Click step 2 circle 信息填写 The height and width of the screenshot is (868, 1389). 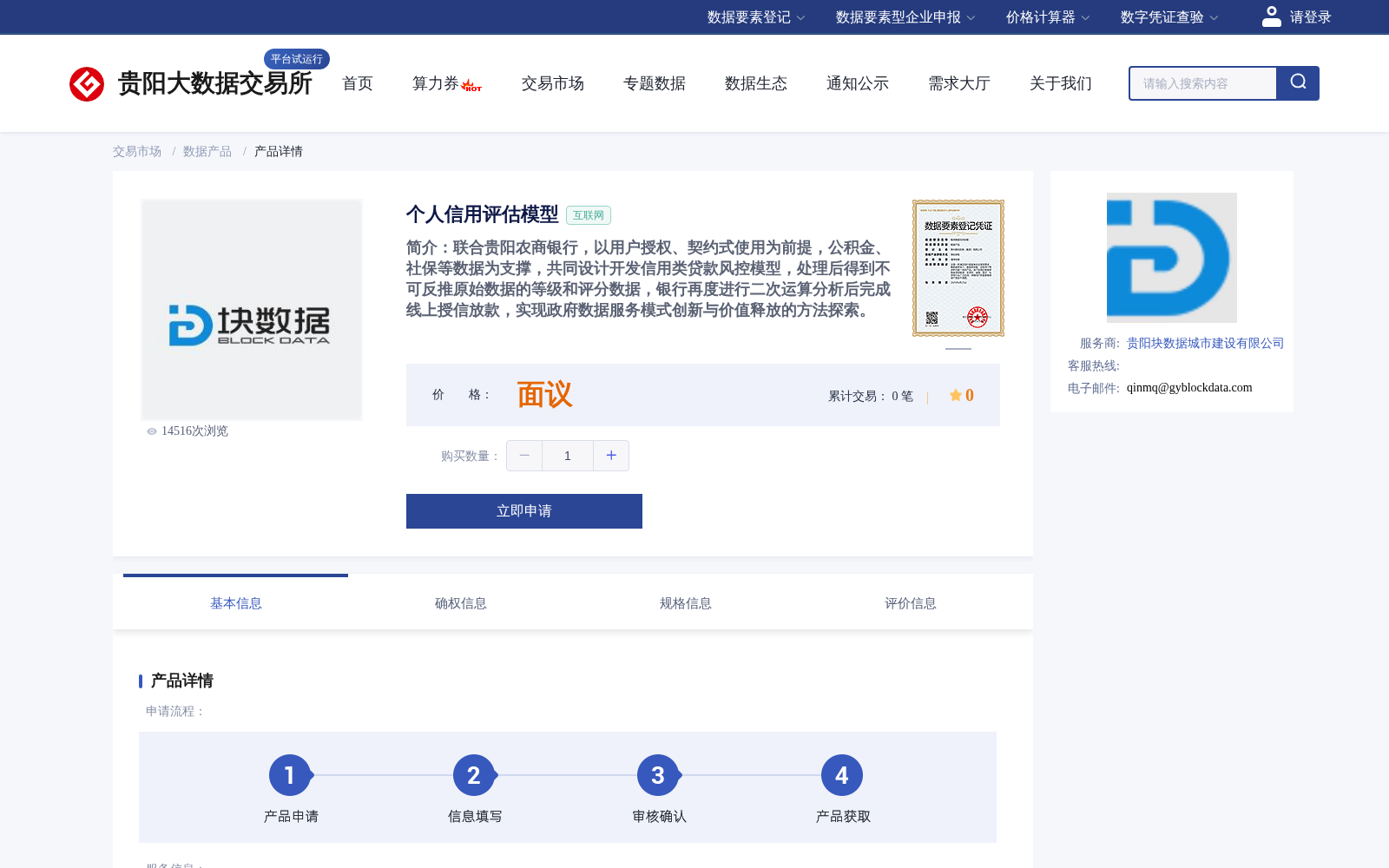click(474, 775)
